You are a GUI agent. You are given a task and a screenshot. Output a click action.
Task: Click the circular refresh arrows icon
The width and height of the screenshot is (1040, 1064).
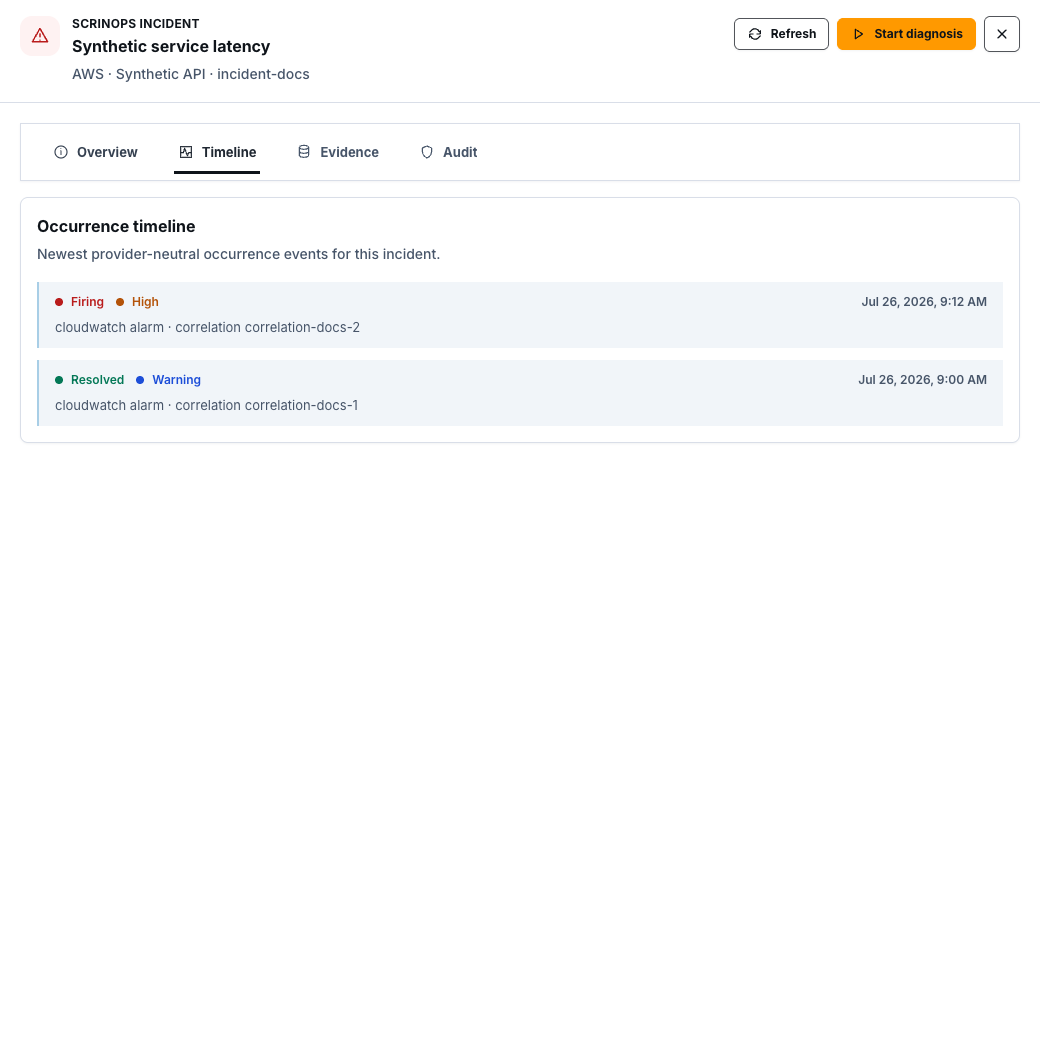tap(755, 34)
